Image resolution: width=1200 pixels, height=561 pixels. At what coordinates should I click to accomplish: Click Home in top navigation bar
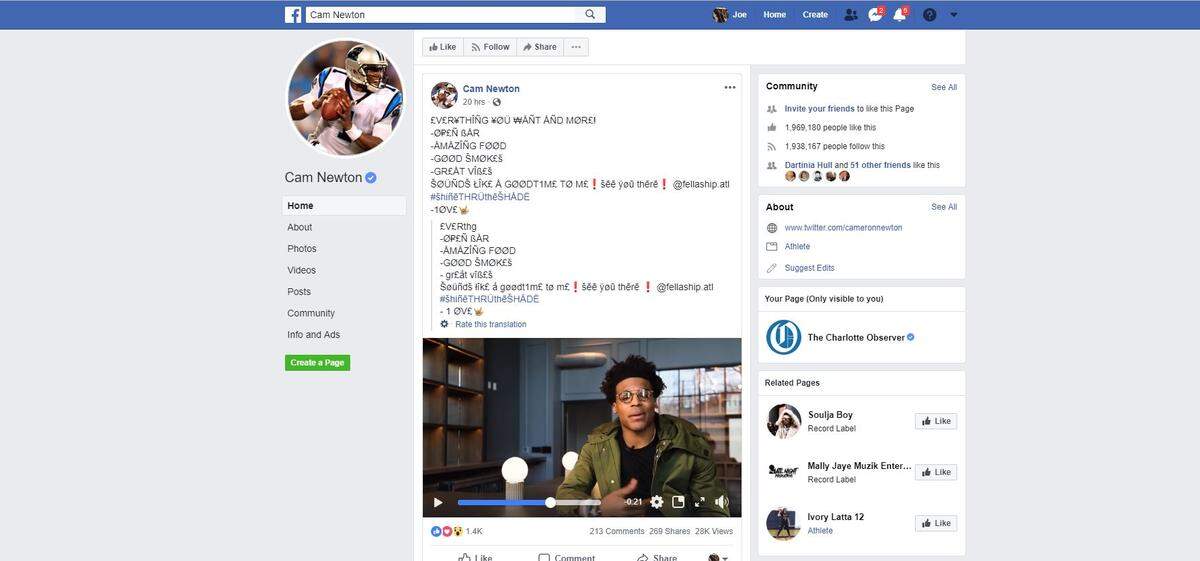click(774, 15)
